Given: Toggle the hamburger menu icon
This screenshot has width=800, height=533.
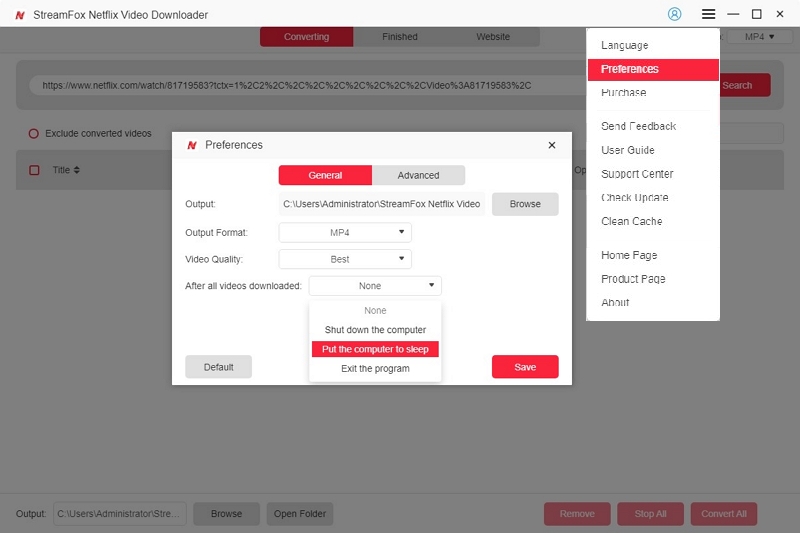Looking at the screenshot, I should (x=708, y=14).
